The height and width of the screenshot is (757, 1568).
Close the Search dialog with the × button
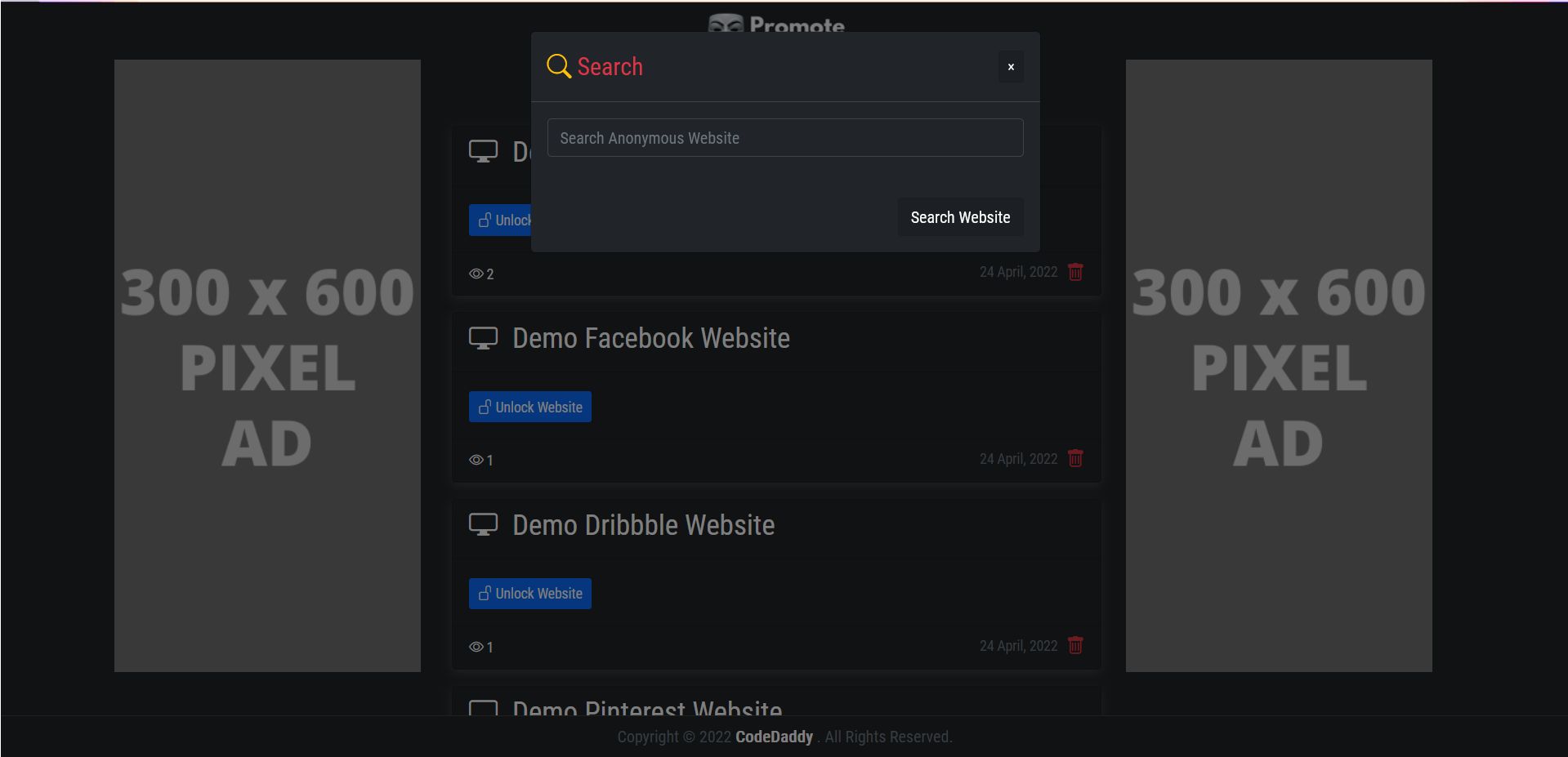(1011, 67)
